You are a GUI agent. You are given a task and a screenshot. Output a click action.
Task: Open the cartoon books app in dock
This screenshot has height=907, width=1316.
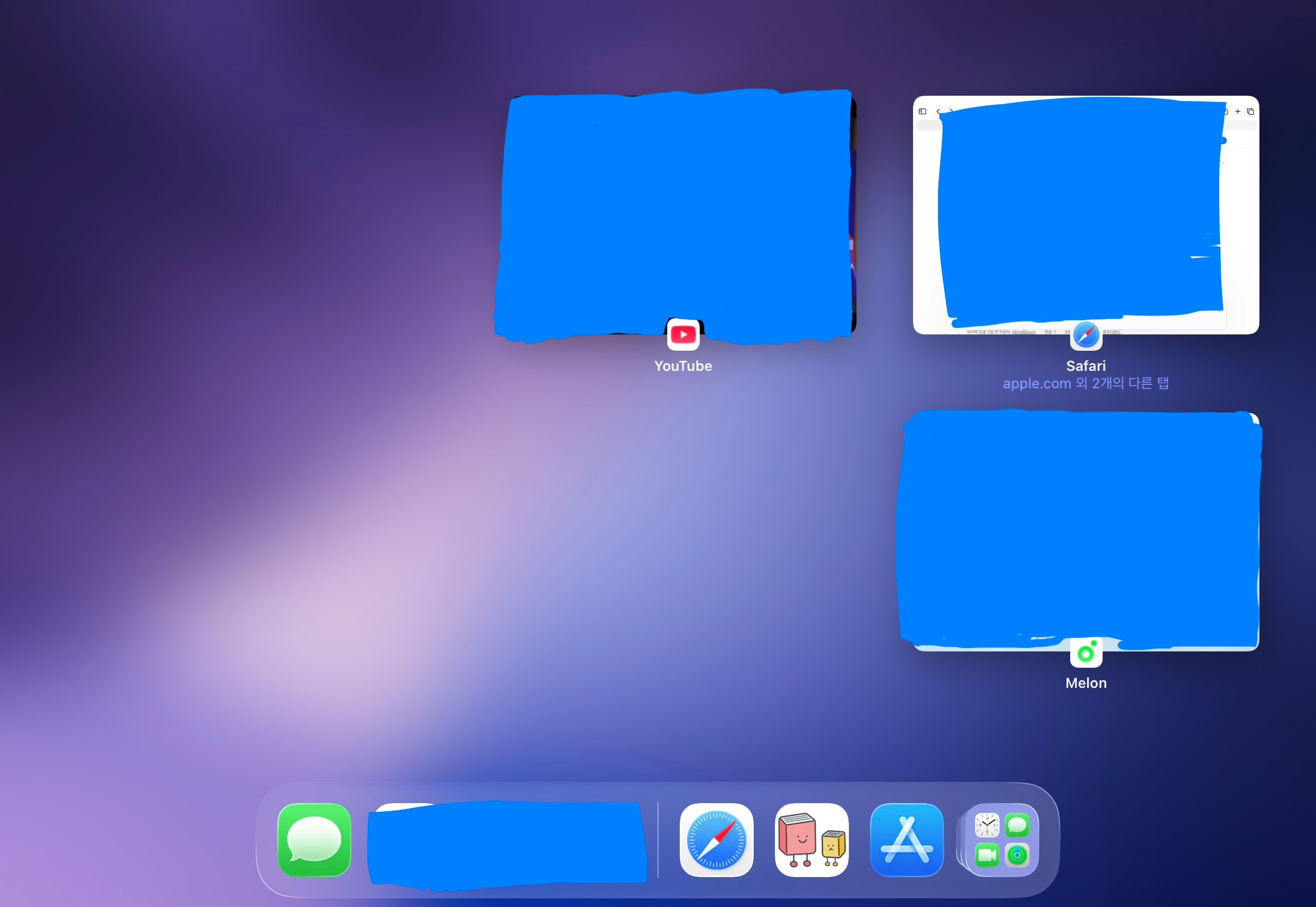[x=811, y=840]
